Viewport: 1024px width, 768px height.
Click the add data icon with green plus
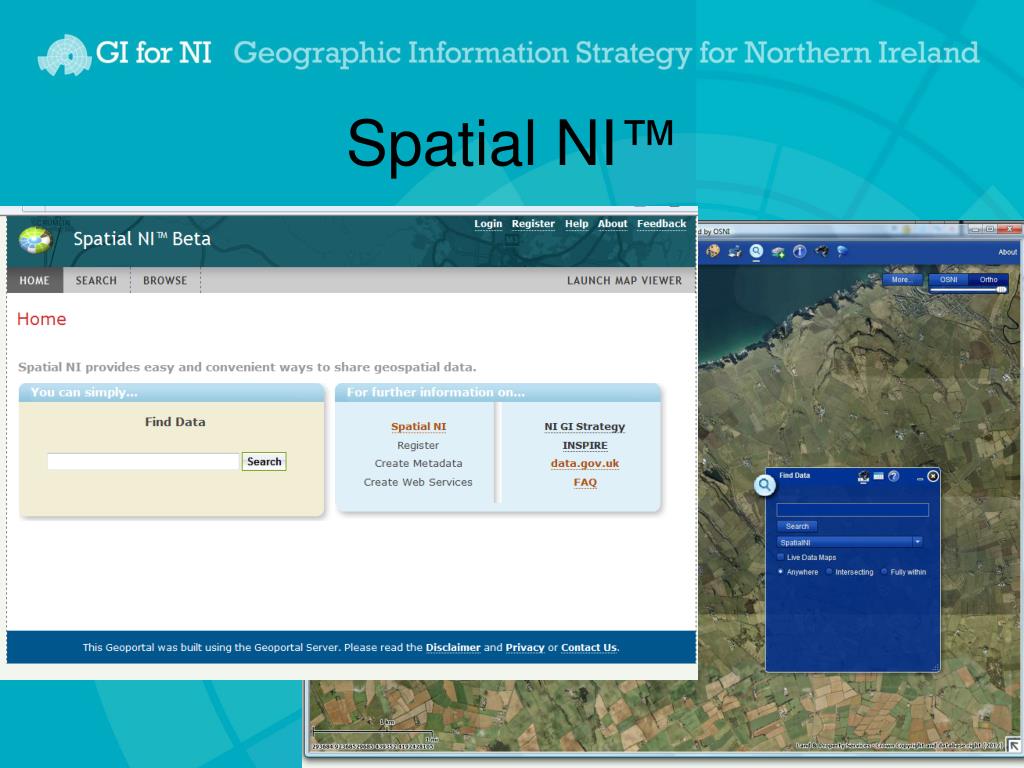tap(778, 251)
